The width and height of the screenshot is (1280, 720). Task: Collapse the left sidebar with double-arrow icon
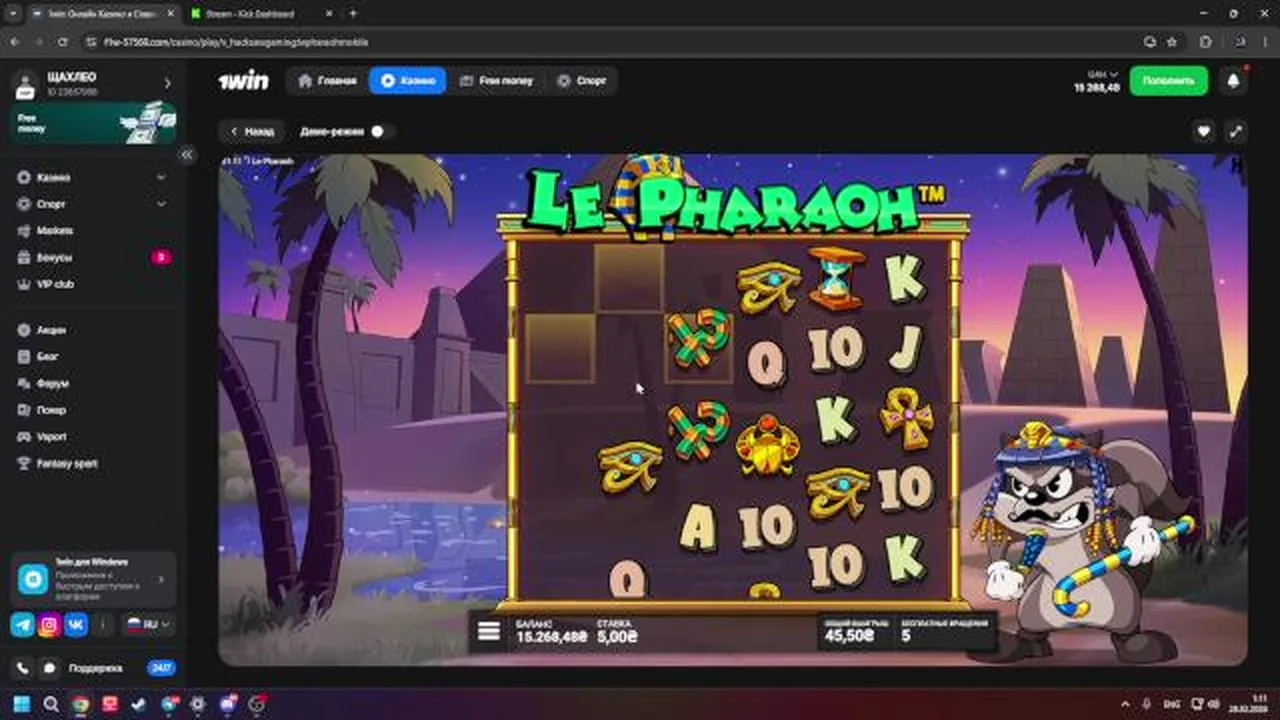click(186, 155)
